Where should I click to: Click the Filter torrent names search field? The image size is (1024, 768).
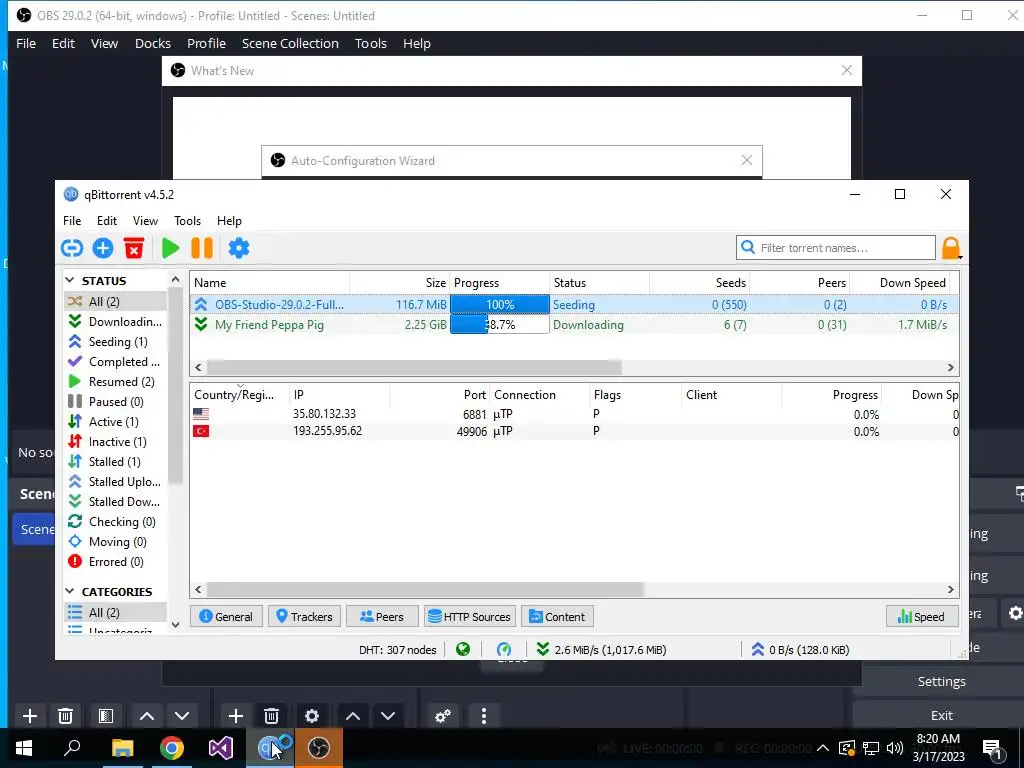pyautogui.click(x=836, y=248)
